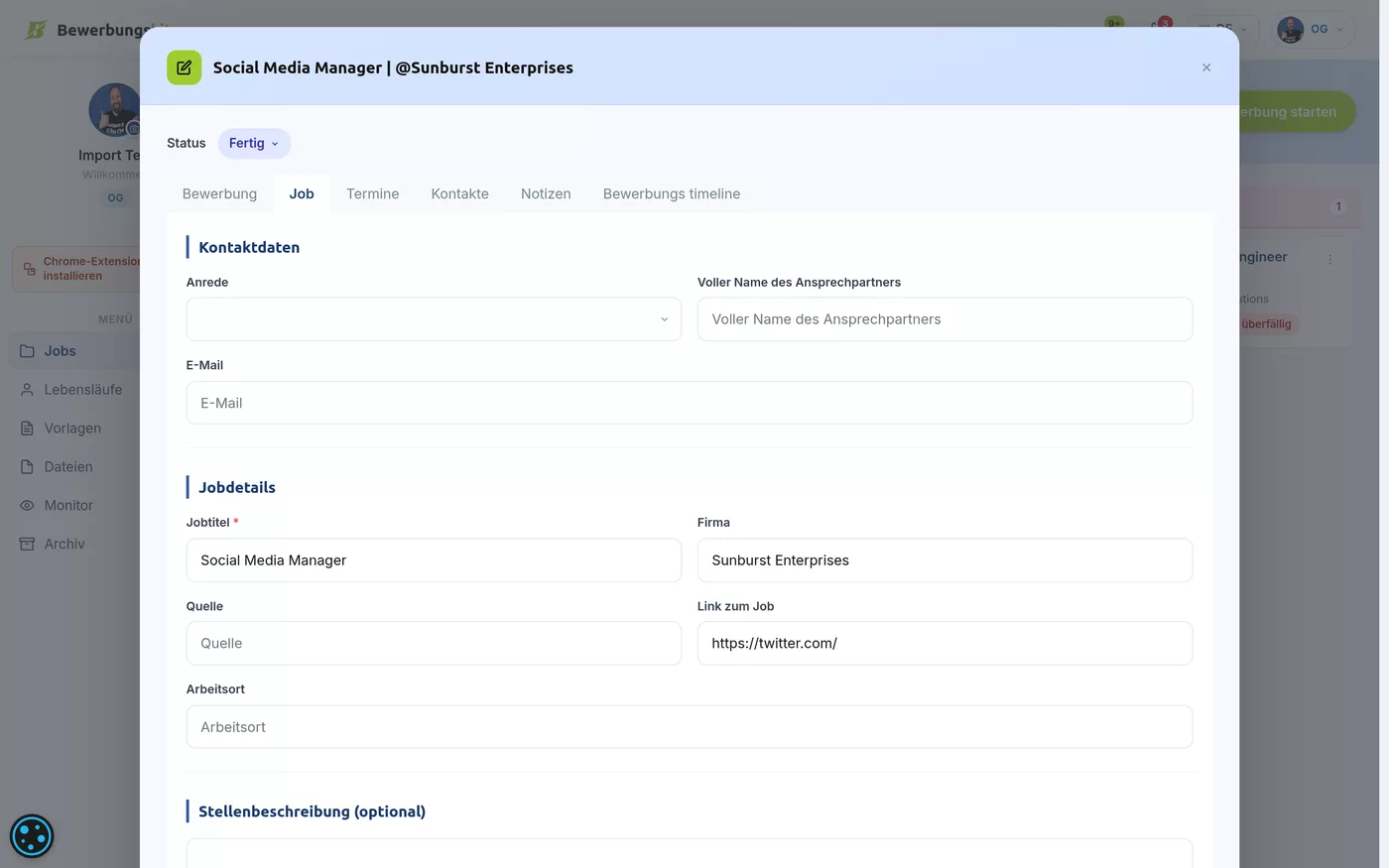Open Lebensläufe in the sidebar
This screenshot has width=1389, height=868.
[74, 390]
